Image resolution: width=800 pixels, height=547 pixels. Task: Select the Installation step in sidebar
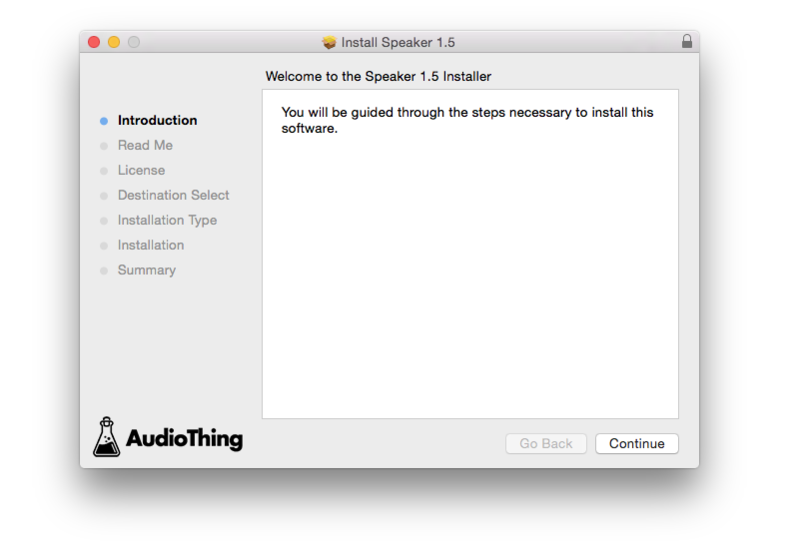click(151, 245)
